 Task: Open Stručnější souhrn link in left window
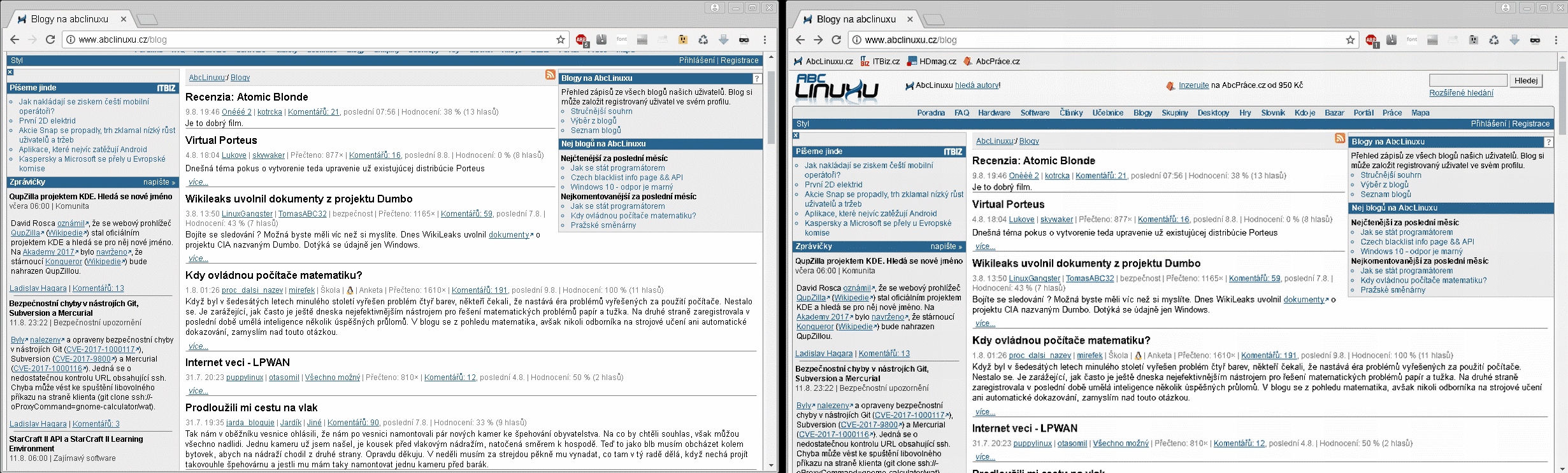click(601, 111)
